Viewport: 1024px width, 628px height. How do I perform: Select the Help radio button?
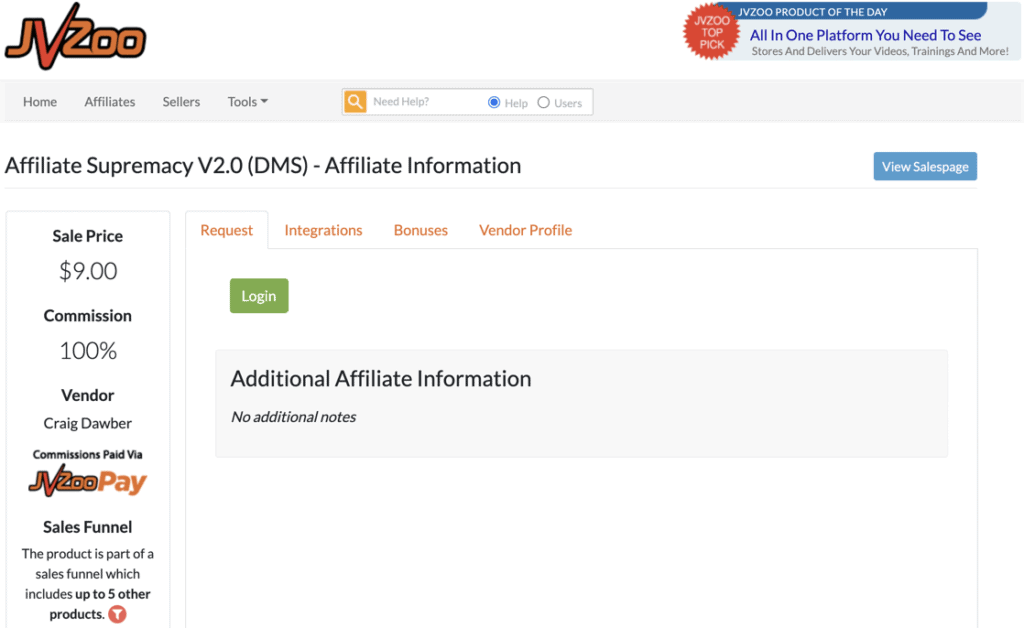(494, 102)
